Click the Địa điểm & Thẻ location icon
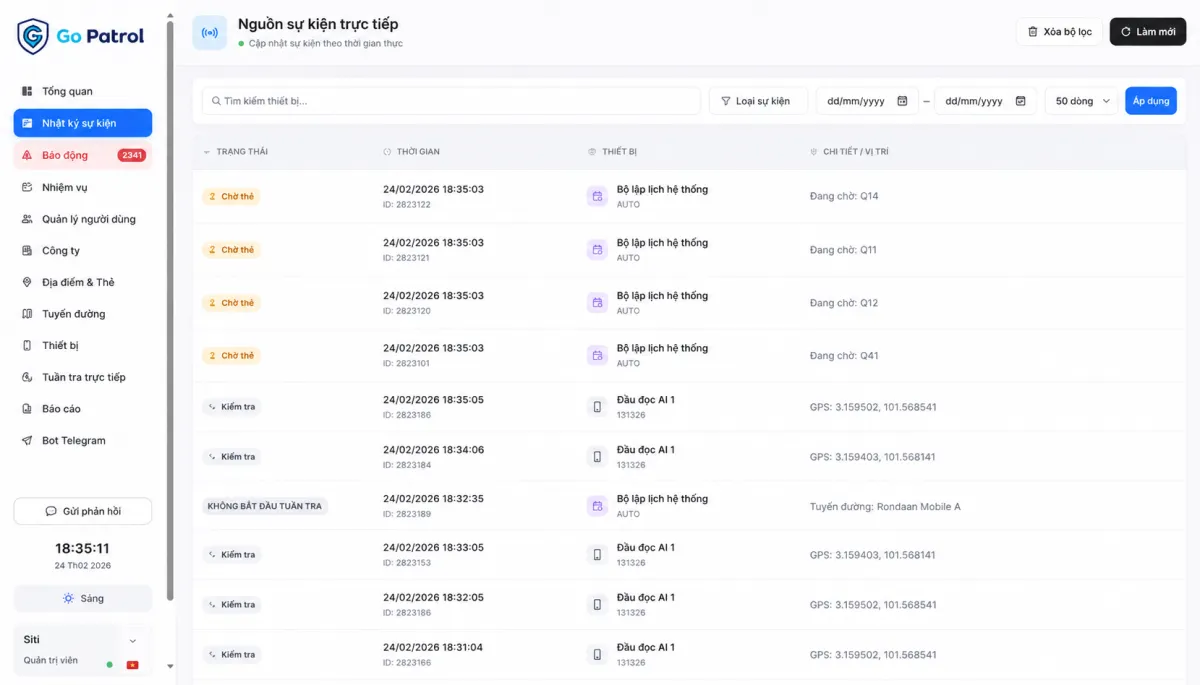 (x=27, y=282)
